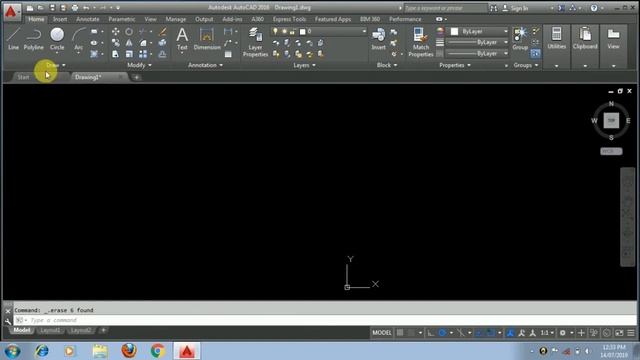
Task: Click the keyword search box
Action: (445, 8)
